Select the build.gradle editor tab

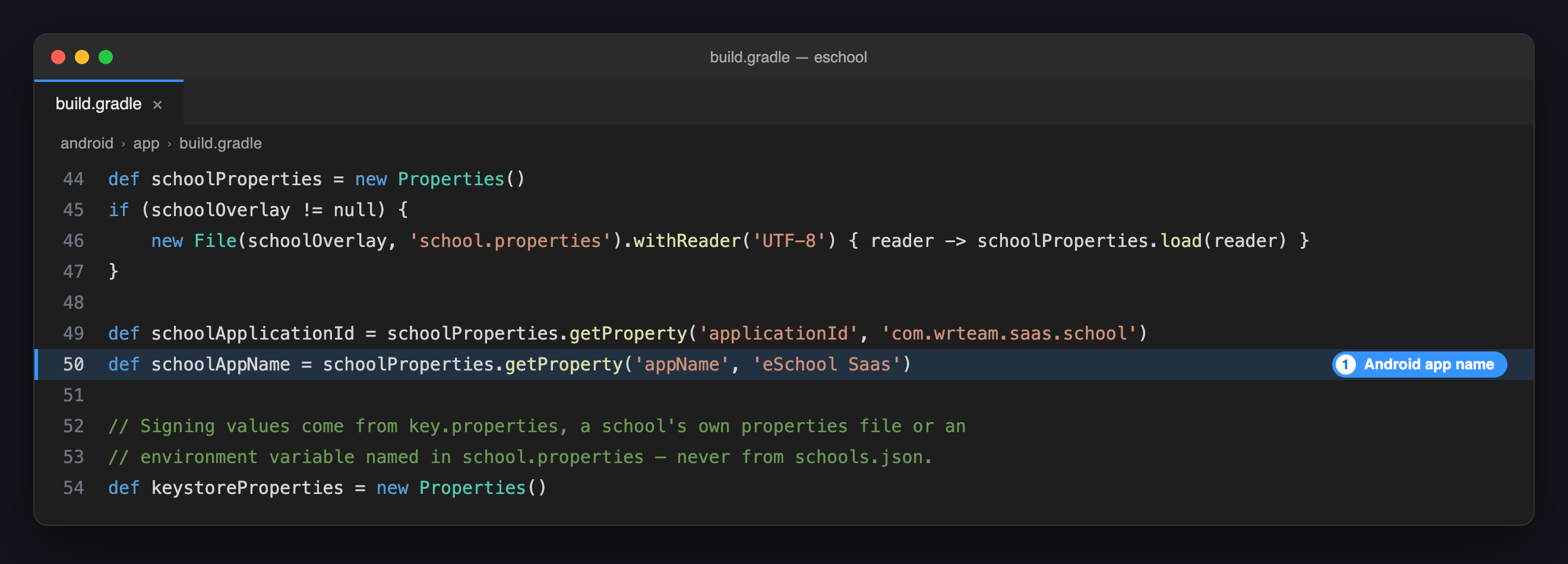[x=109, y=103]
